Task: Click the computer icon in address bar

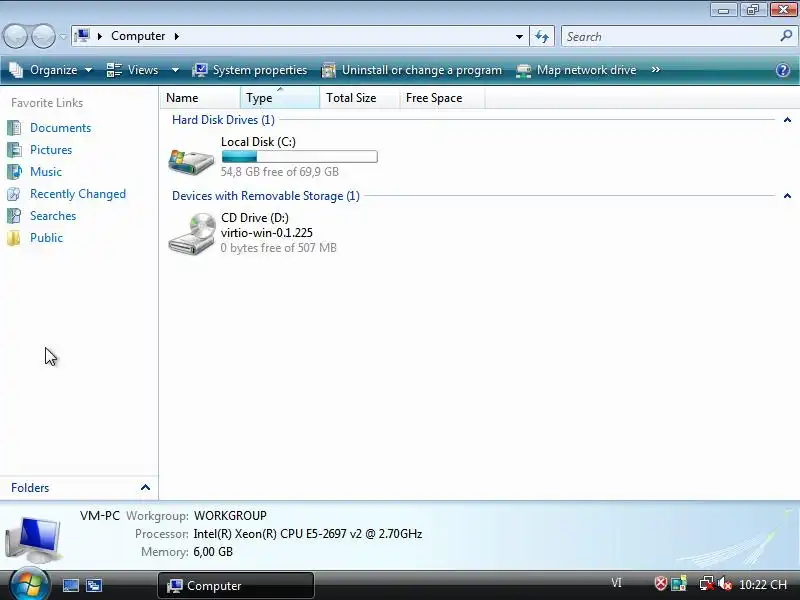Action: pyautogui.click(x=82, y=36)
